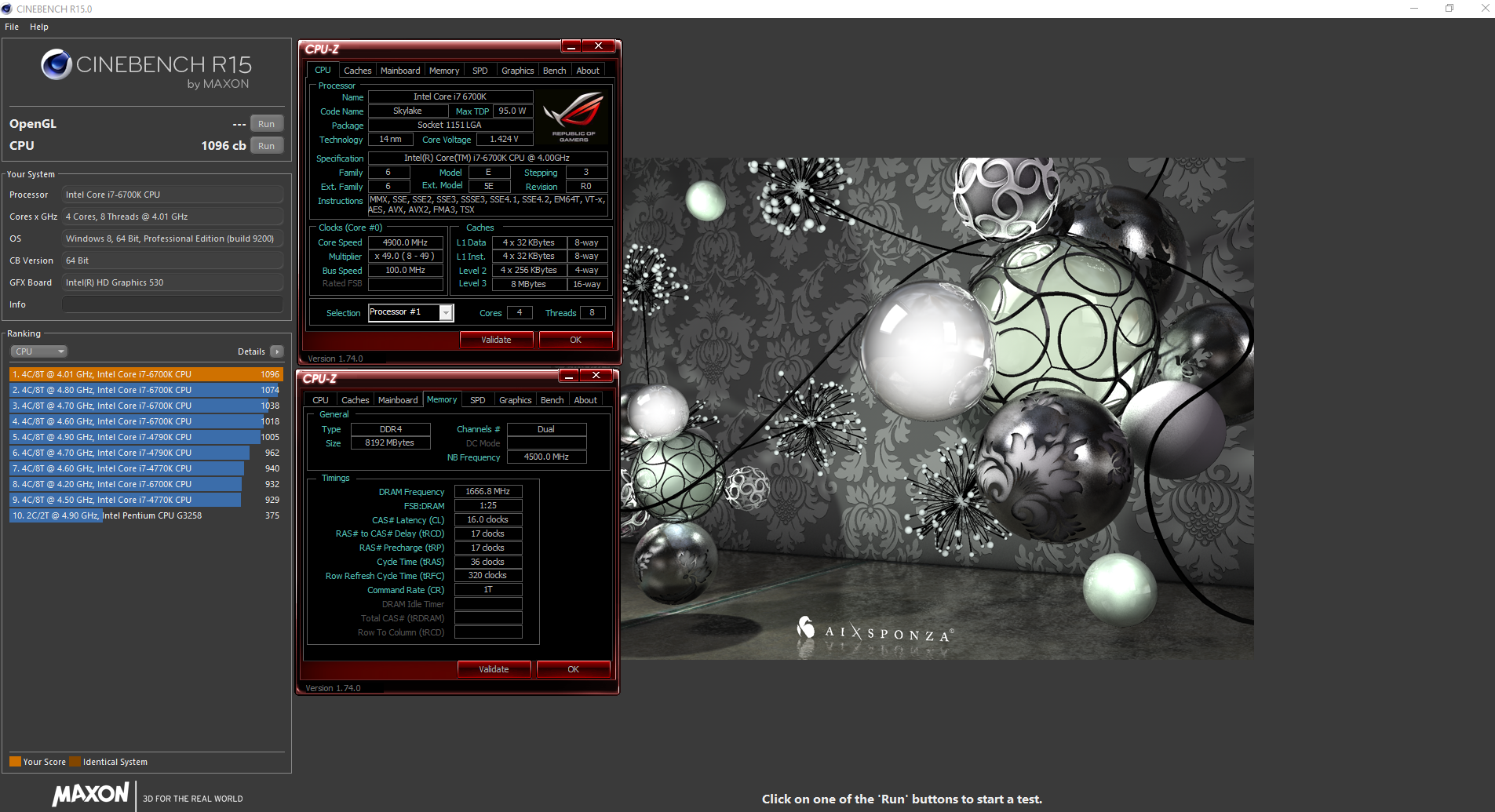The image size is (1495, 812).
Task: Click the DRAM Frequency value 1666.8 MHz
Action: (488, 492)
